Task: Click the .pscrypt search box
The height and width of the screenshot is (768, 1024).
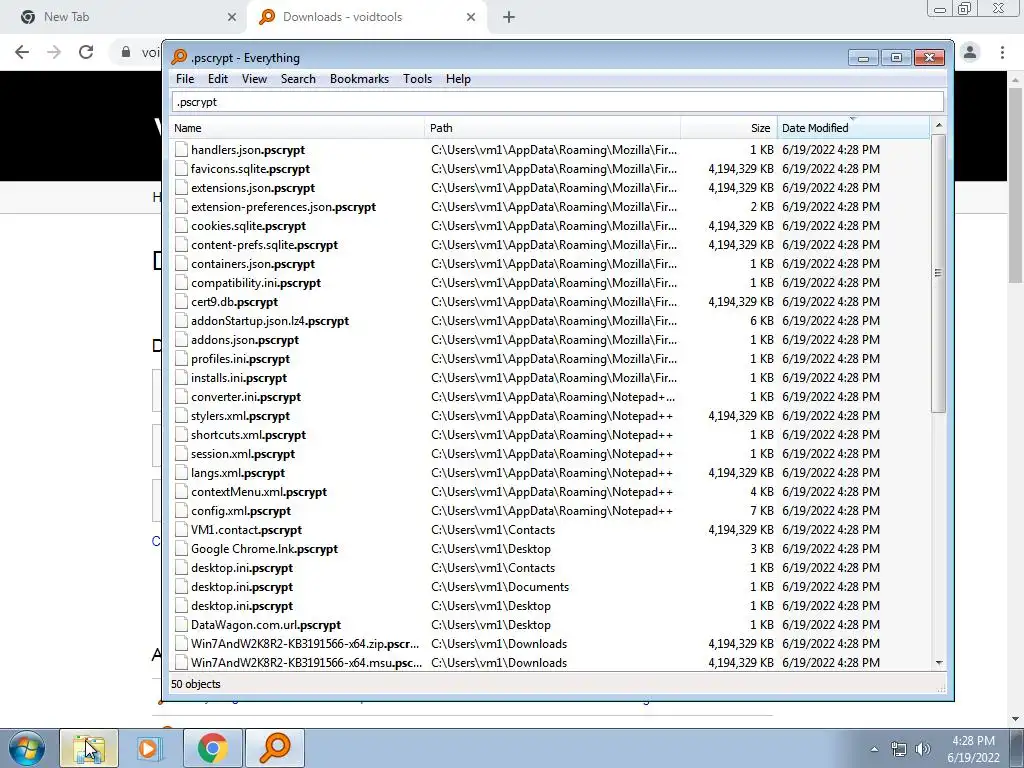Action: [x=558, y=102]
